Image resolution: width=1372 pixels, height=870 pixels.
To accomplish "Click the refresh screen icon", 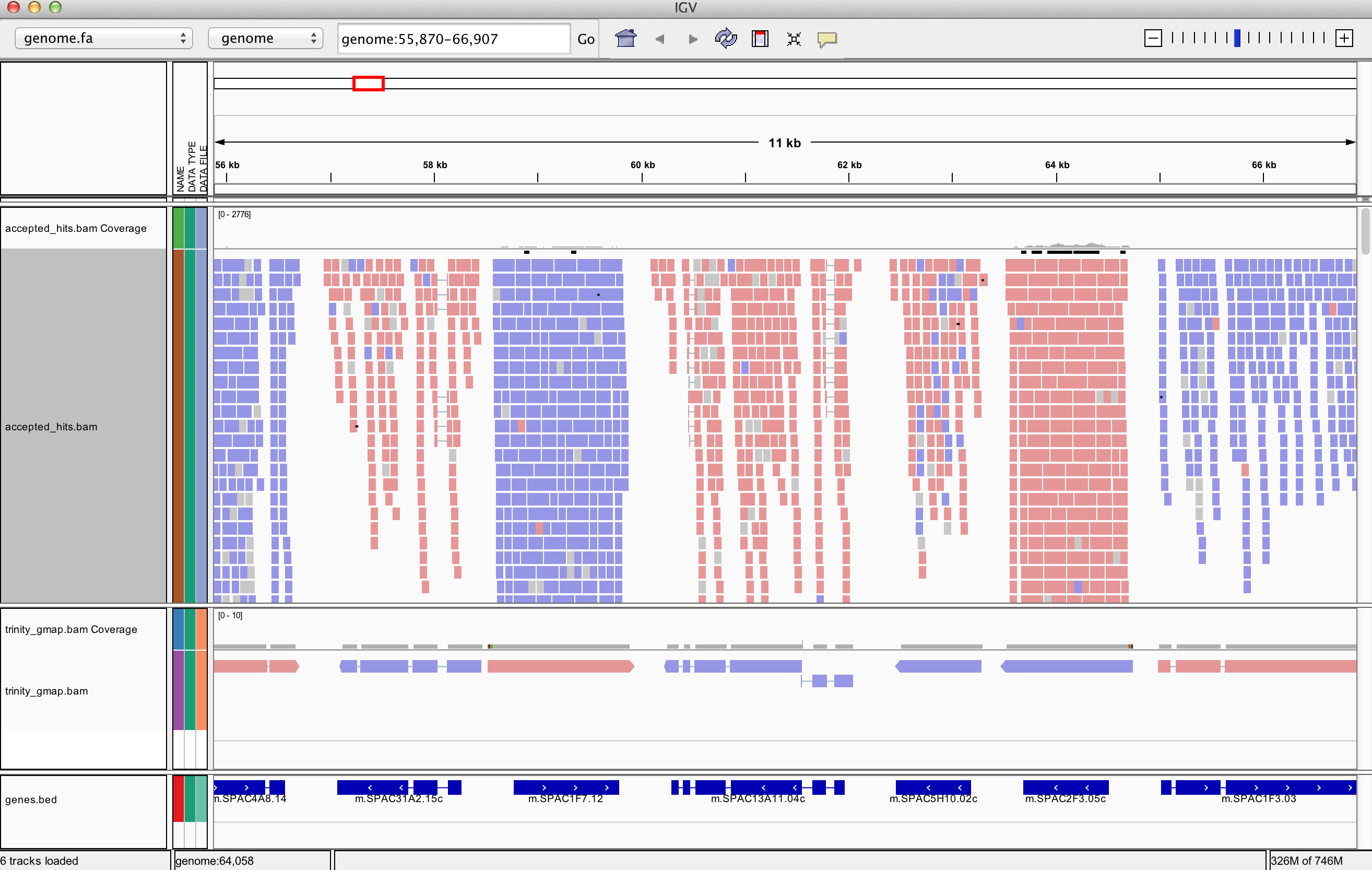I will click(725, 39).
